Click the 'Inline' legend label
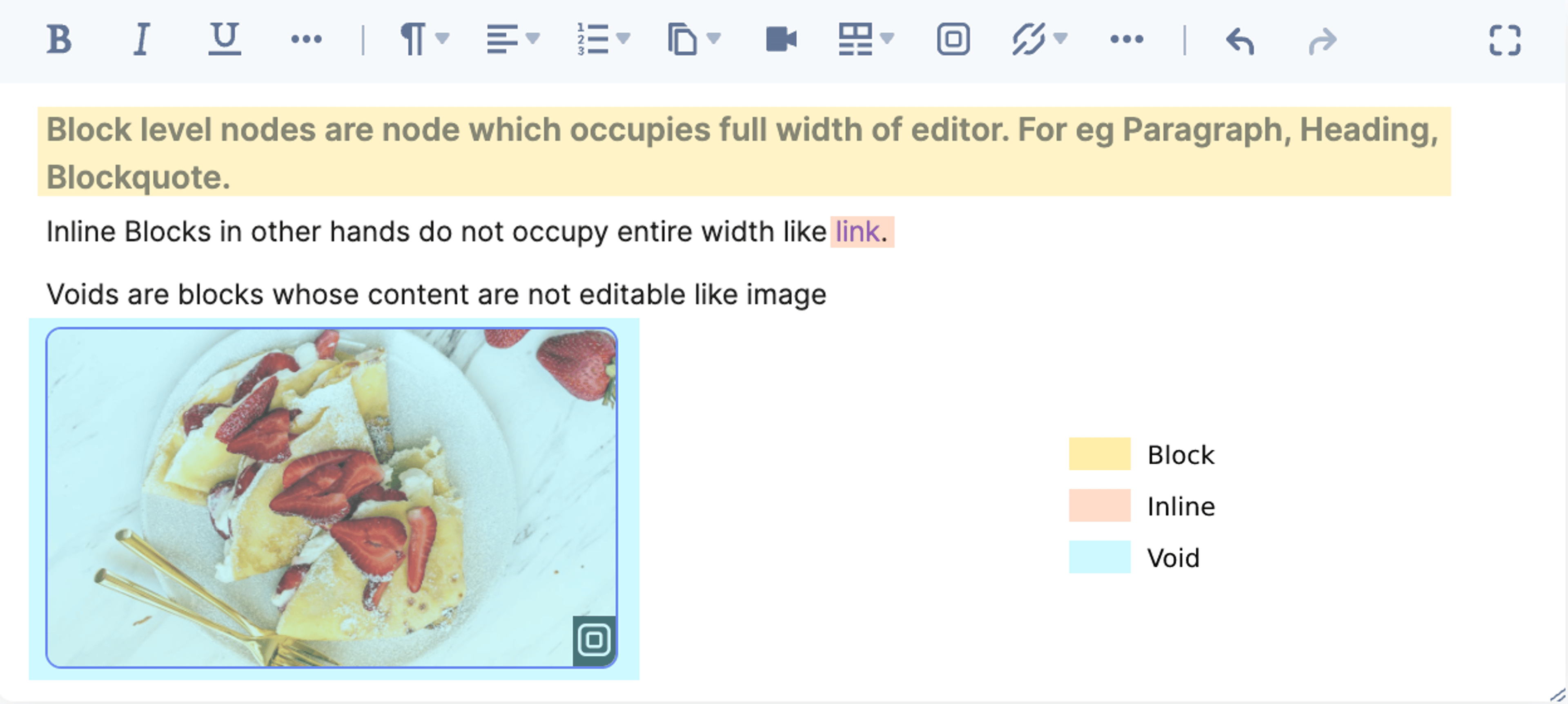Image resolution: width=1568 pixels, height=704 pixels. click(1181, 507)
